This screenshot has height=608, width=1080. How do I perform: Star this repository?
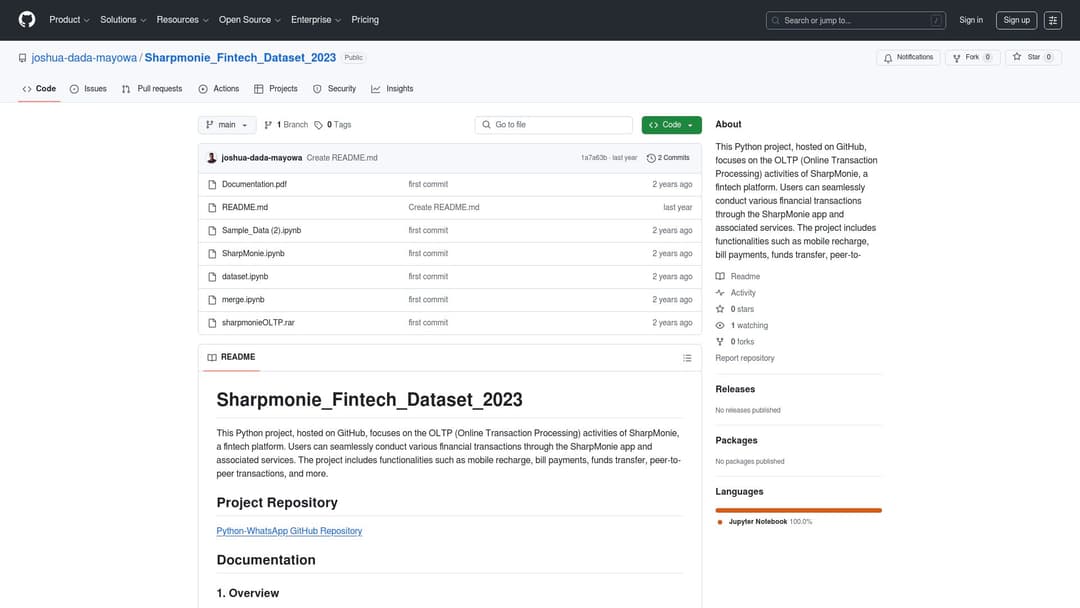tap(1033, 58)
